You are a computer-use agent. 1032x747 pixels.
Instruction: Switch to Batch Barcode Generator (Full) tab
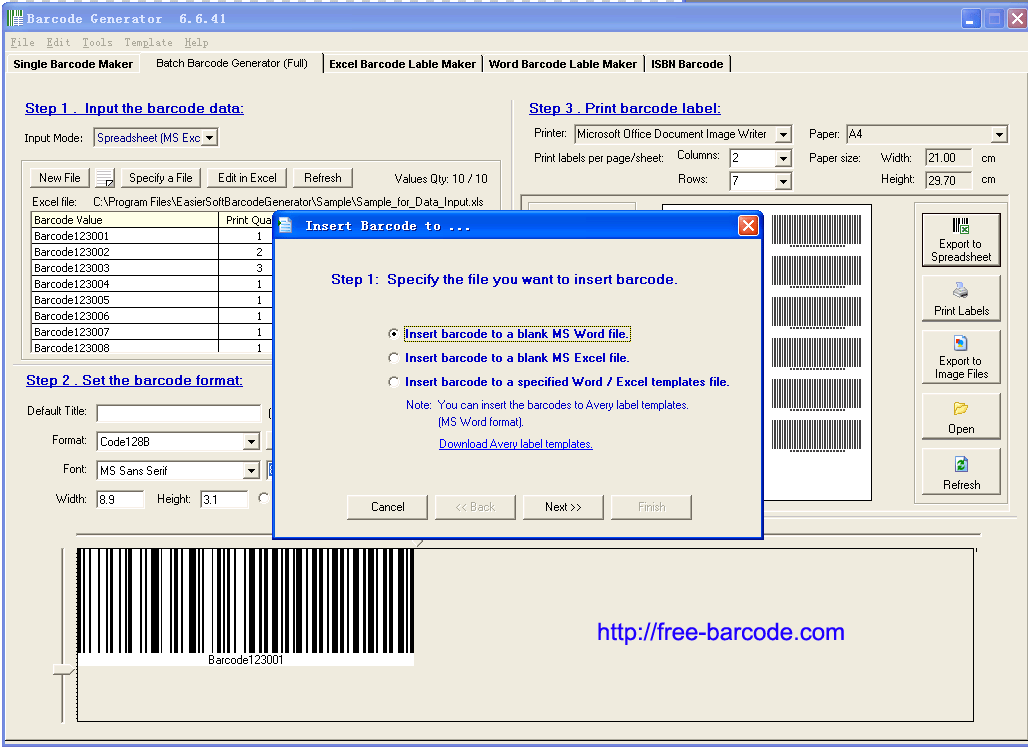point(232,63)
